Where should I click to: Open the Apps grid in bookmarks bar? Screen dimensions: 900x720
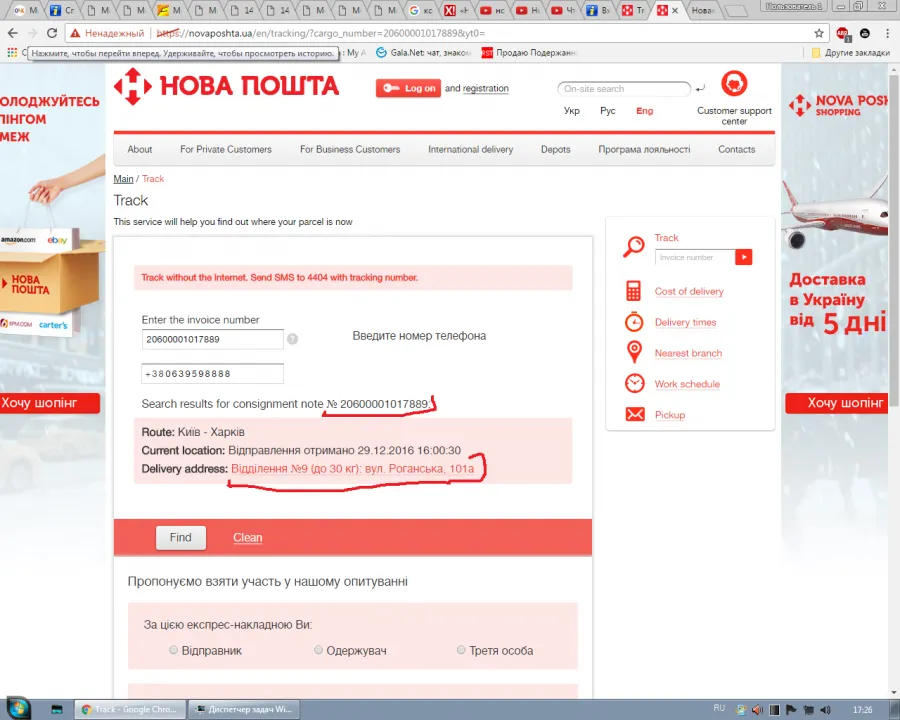click(x=12, y=53)
